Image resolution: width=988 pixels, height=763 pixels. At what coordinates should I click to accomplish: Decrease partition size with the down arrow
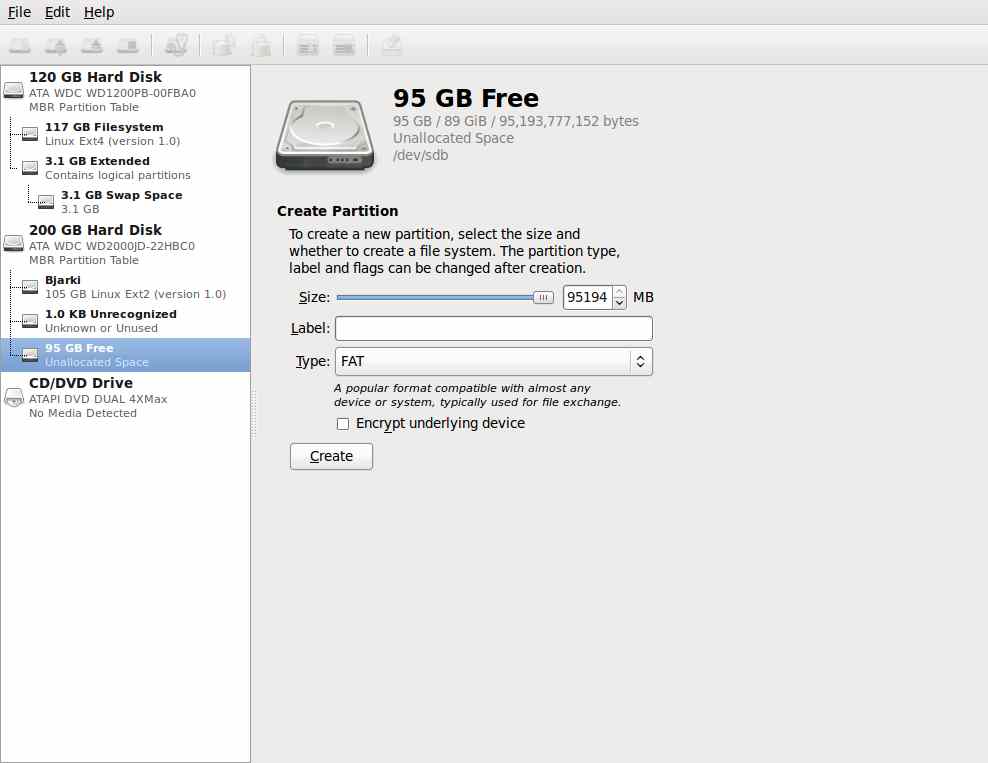click(620, 303)
